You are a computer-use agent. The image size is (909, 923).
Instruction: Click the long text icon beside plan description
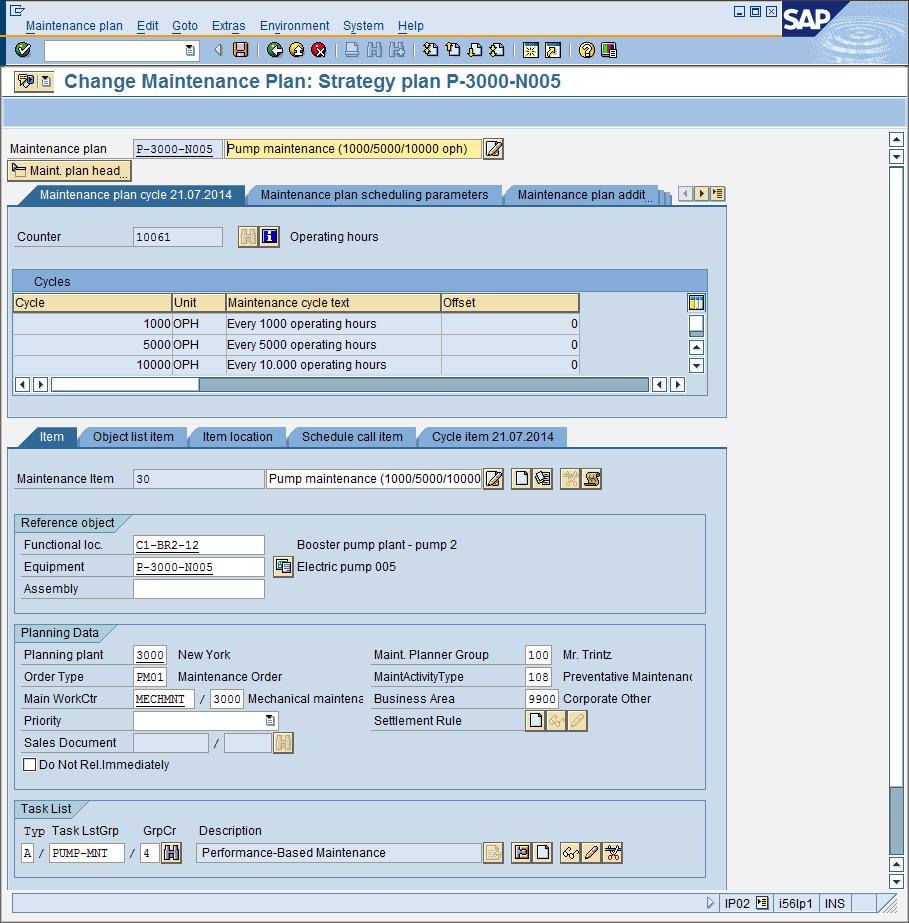point(493,149)
